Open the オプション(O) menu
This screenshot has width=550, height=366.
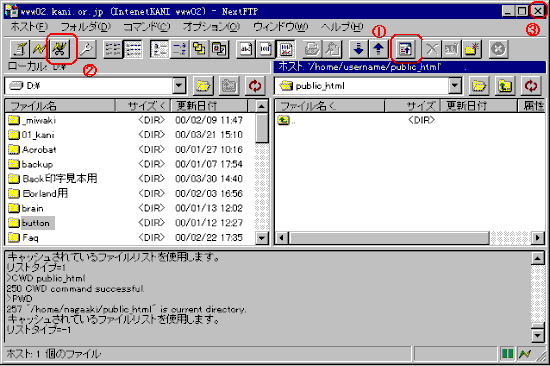[x=212, y=27]
